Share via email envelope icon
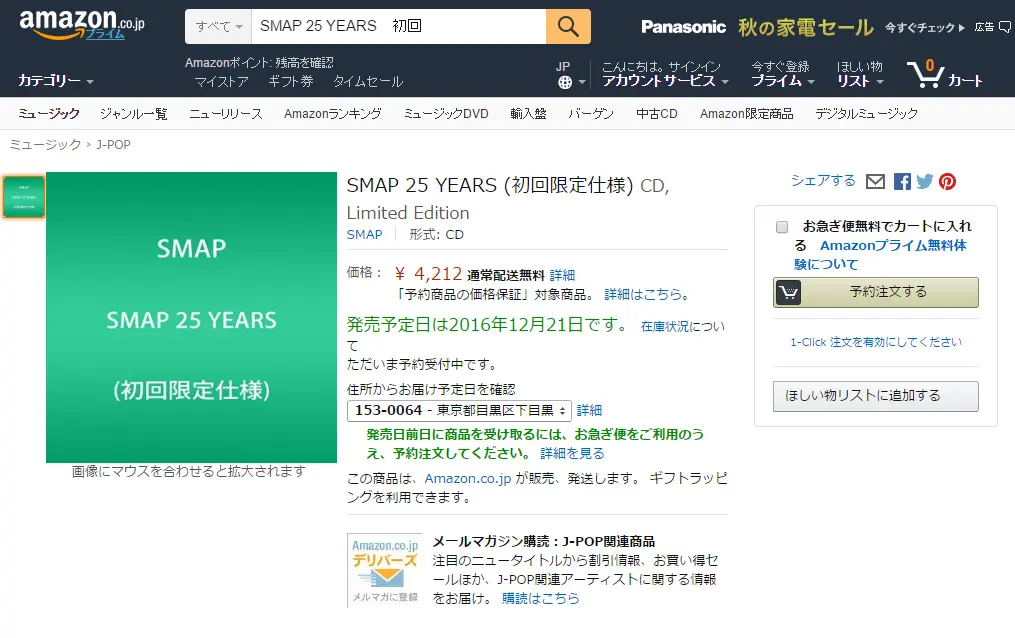Viewport: 1015px width, 638px height. [x=875, y=182]
